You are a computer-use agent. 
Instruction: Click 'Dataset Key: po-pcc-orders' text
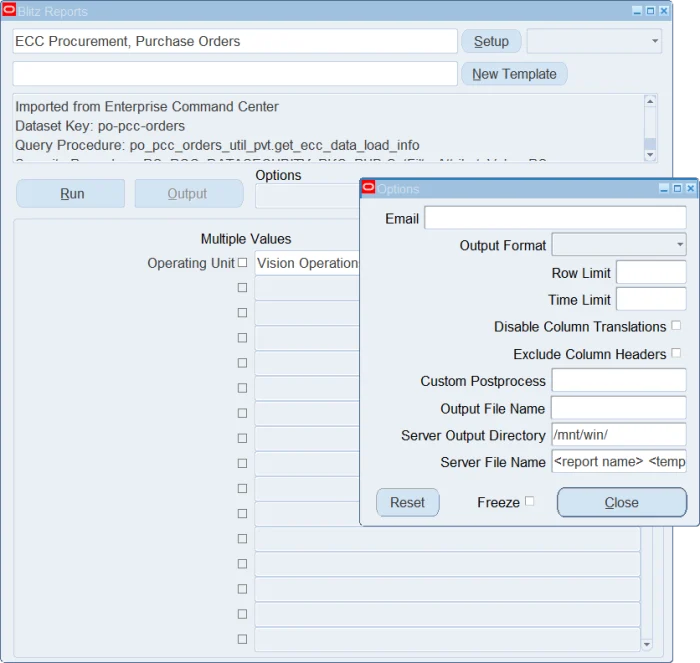point(100,126)
